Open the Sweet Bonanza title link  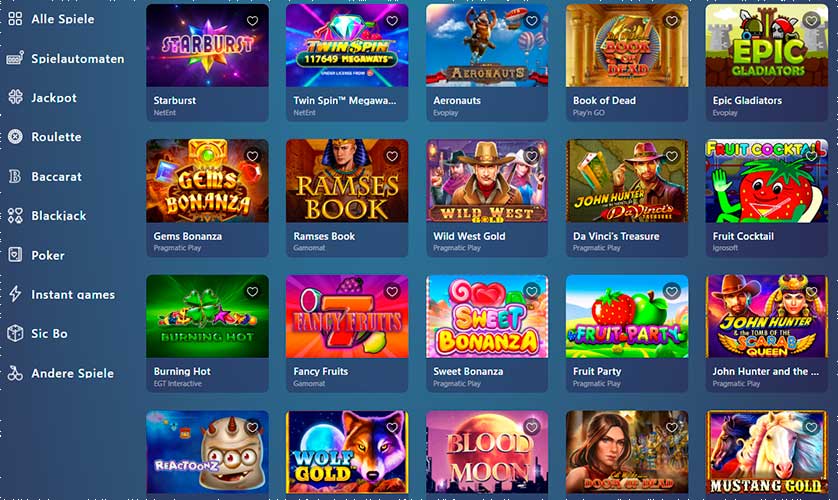click(x=468, y=371)
